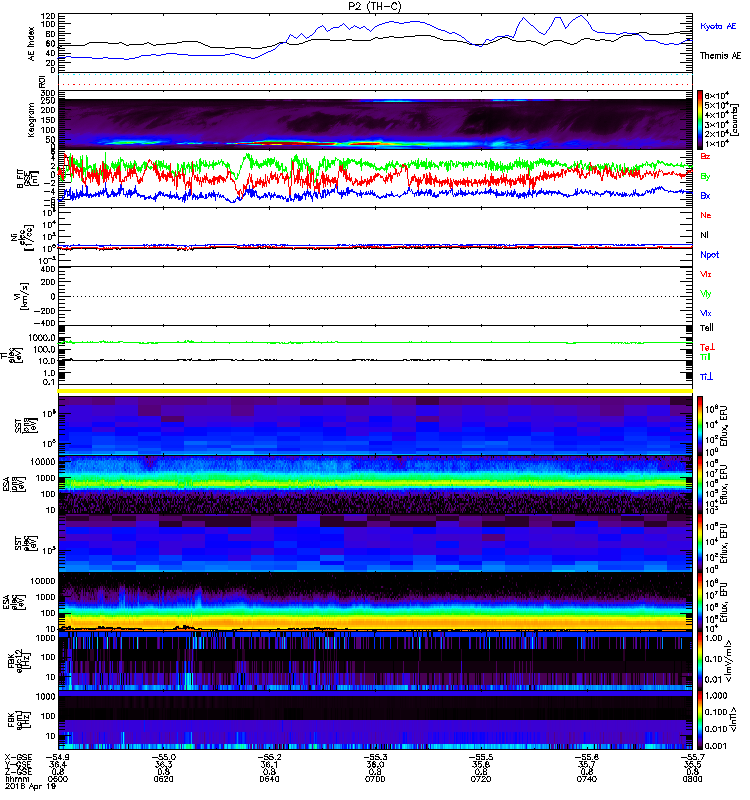The image size is (750, 800).
Task: Click the 0640 time tick label
Action: click(269, 779)
